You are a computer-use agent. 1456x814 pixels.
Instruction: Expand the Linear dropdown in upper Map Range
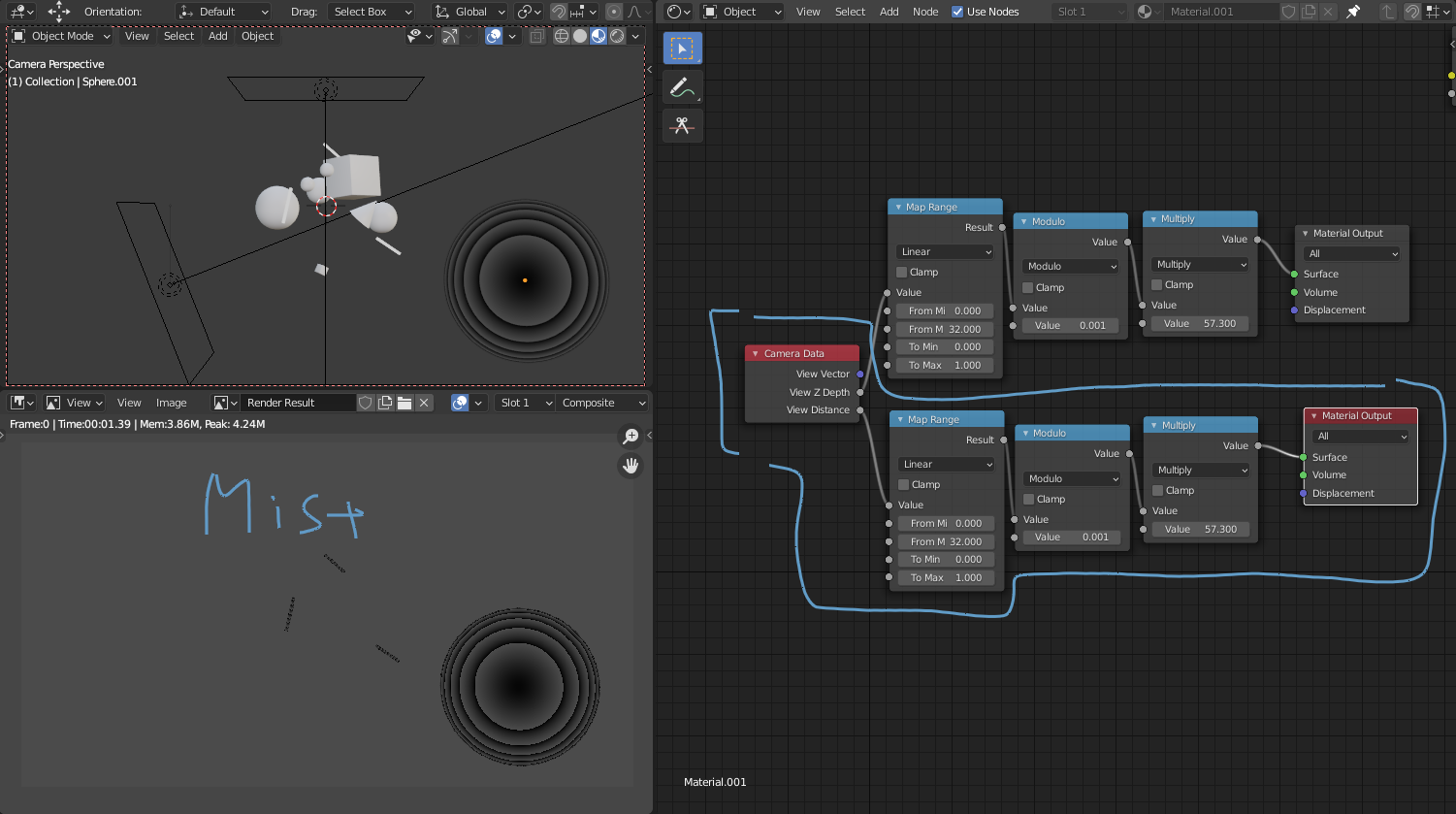(945, 251)
